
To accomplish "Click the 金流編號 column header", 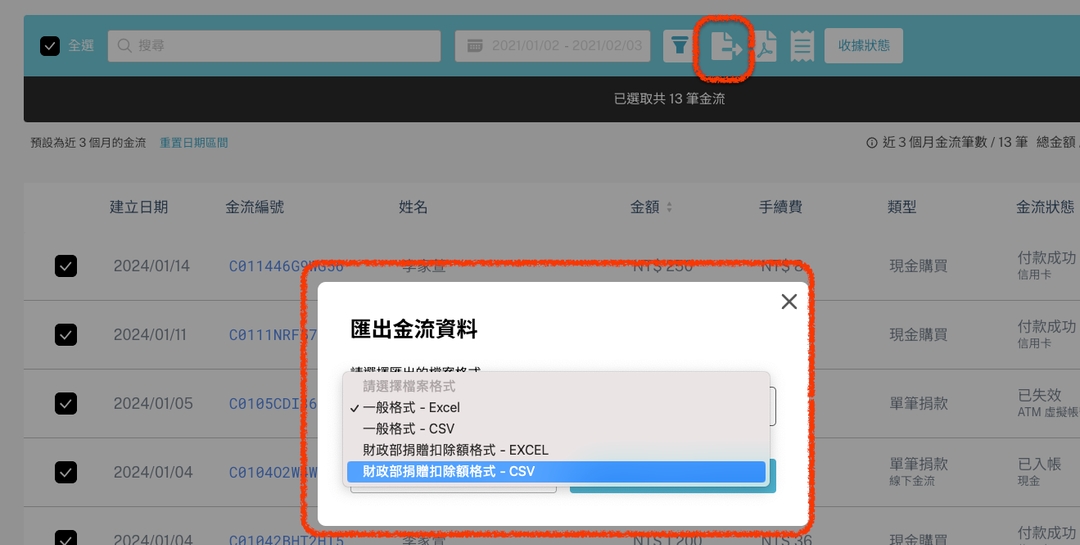I will pyautogui.click(x=254, y=207).
